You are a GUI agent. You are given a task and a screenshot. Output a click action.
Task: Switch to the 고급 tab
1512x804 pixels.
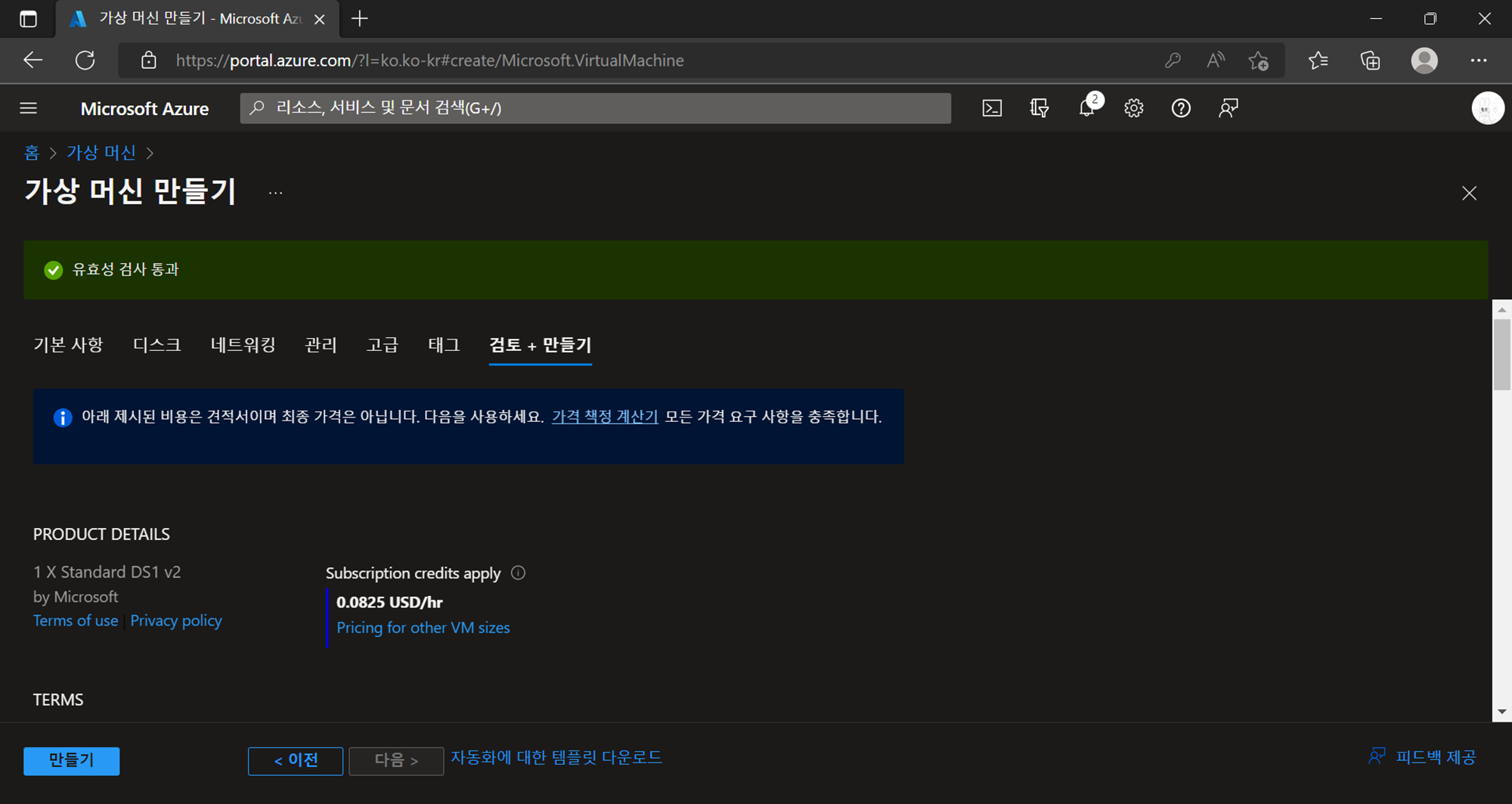pos(383,345)
